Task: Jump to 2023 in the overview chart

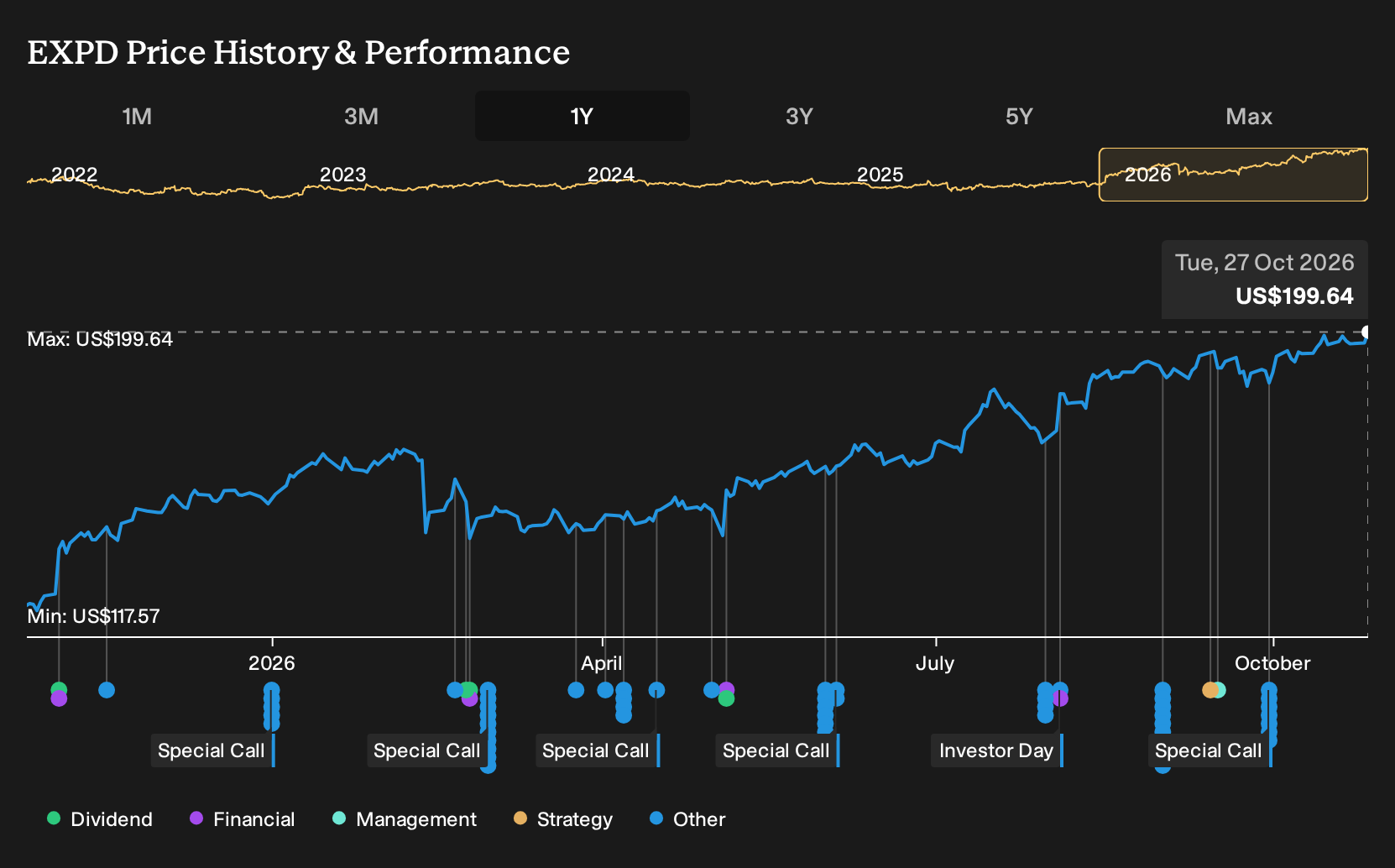Action: click(x=343, y=175)
